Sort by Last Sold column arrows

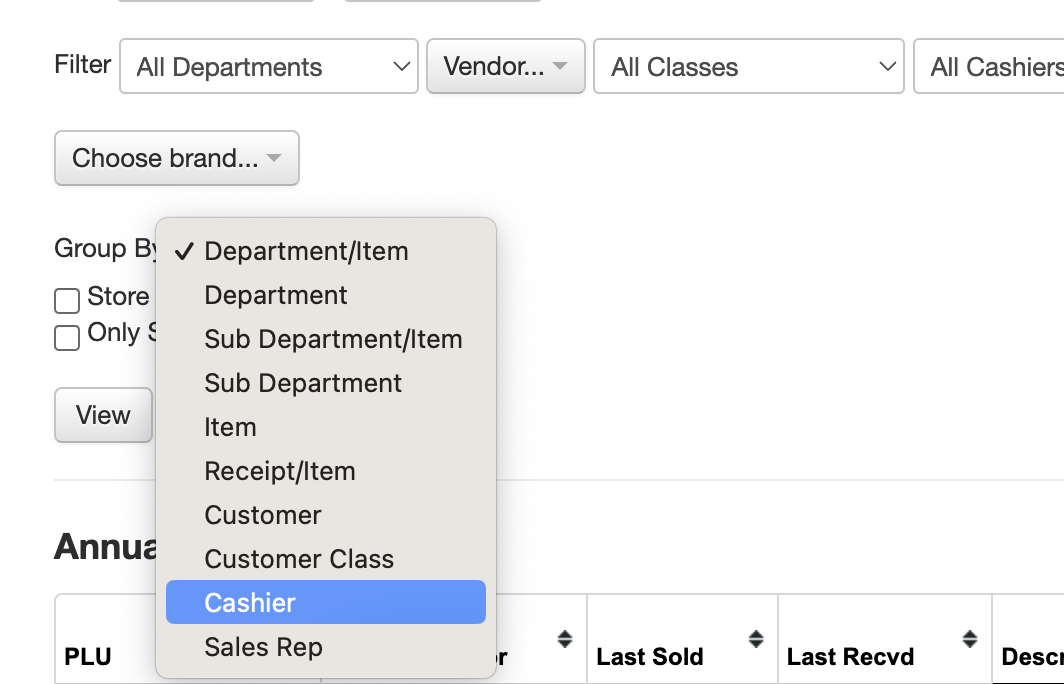pyautogui.click(x=756, y=639)
